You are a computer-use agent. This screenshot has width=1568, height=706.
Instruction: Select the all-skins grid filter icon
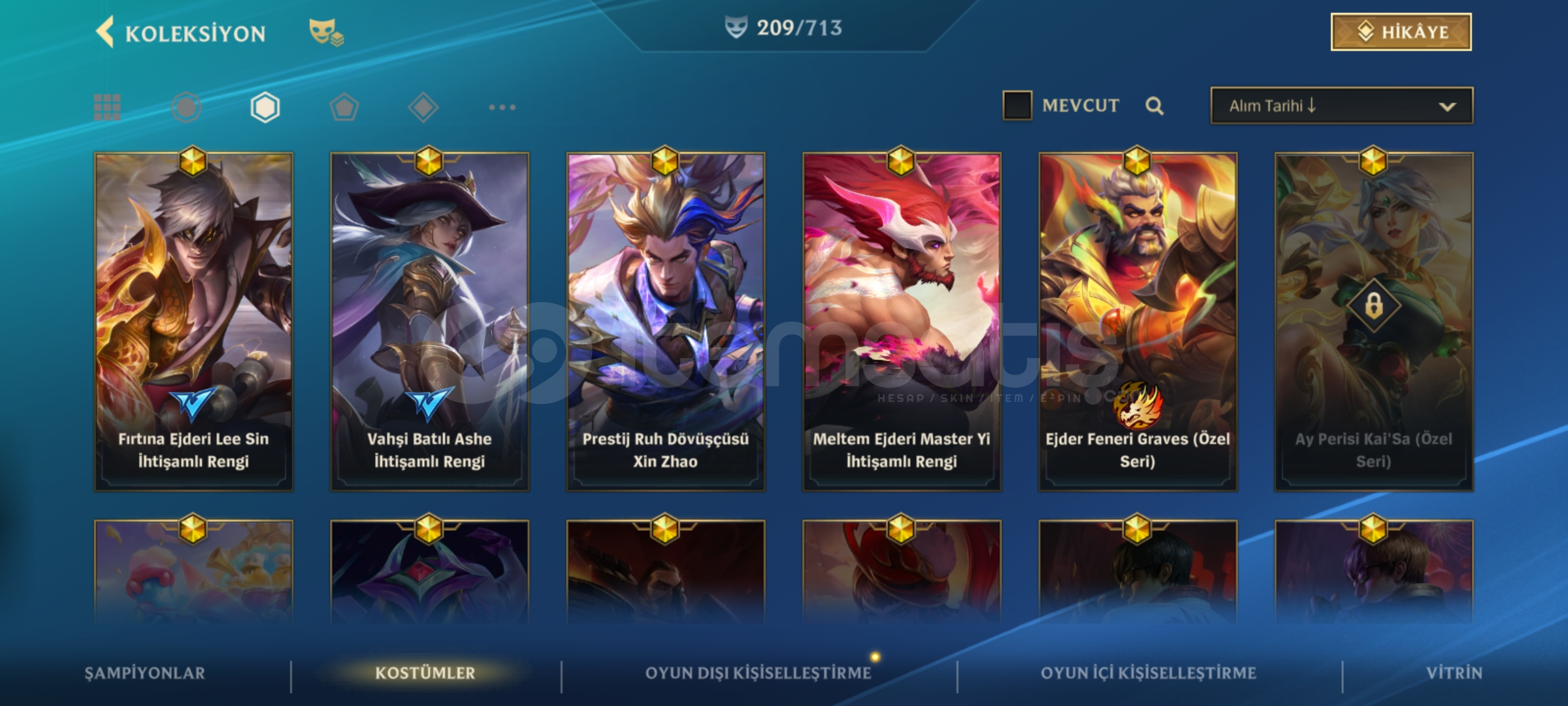107,107
